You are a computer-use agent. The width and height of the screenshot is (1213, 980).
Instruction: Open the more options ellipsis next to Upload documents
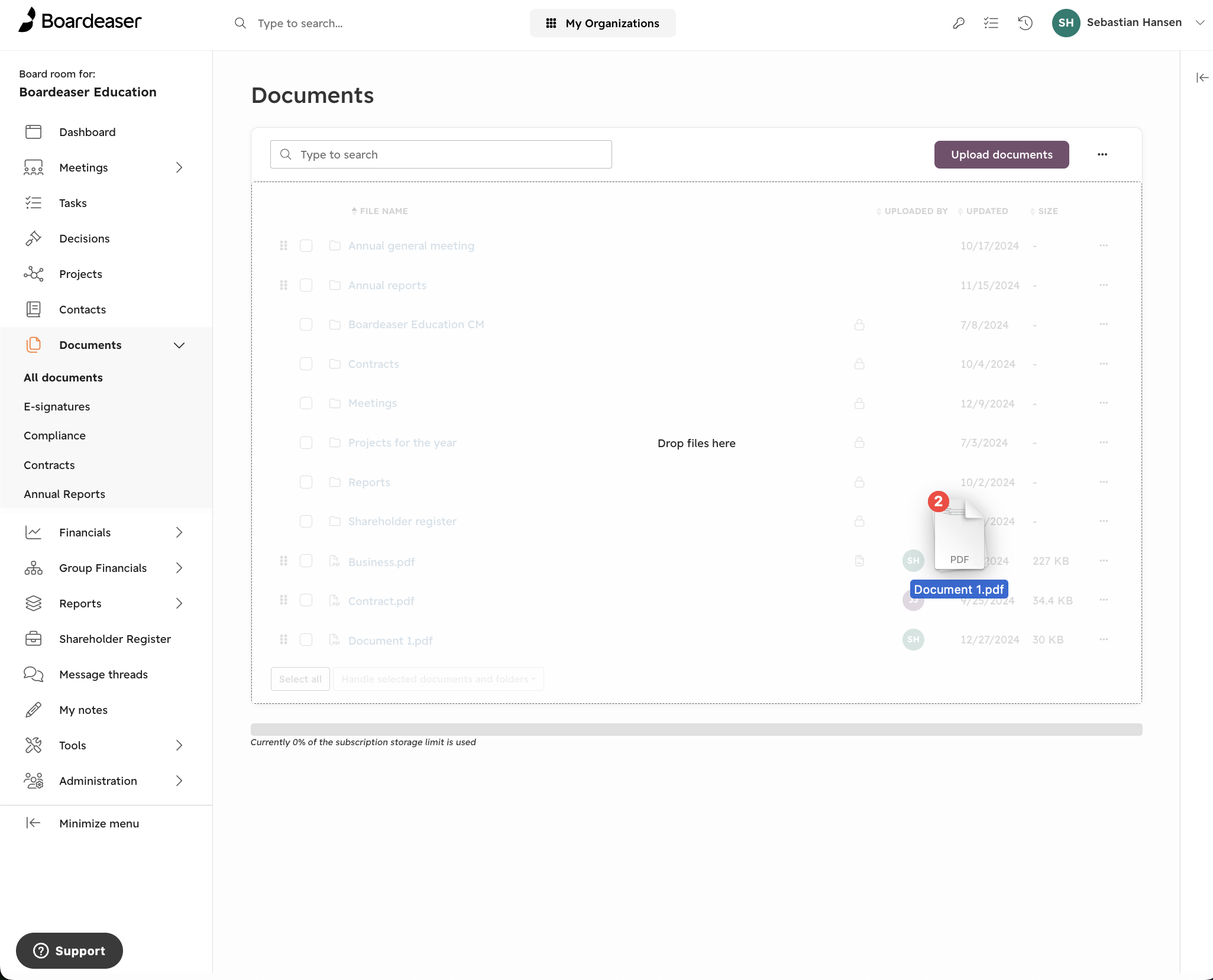[x=1102, y=154]
